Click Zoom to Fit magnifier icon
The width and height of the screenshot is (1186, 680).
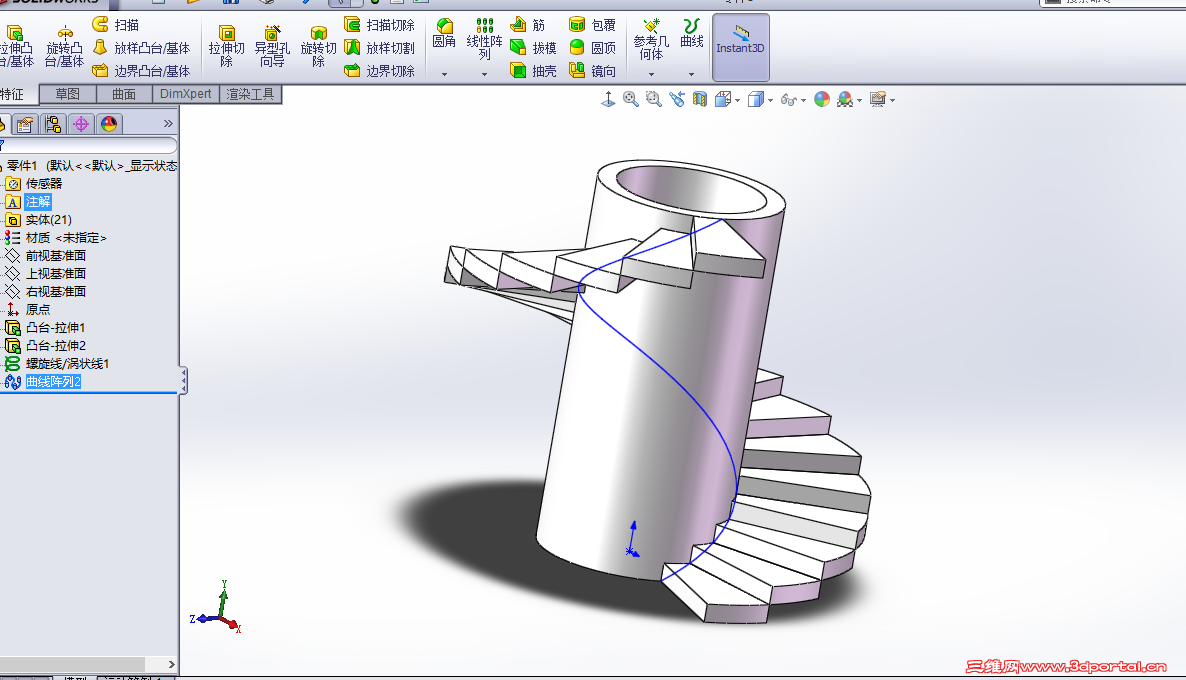631,99
